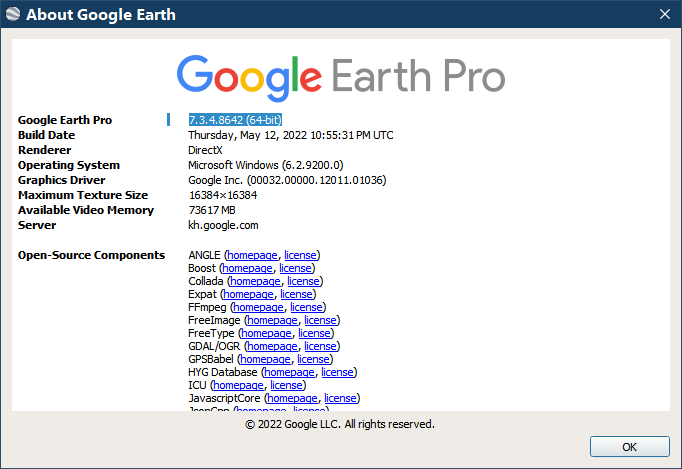682x469 pixels.
Task: View the JavascriptCore license link
Action: [x=341, y=398]
